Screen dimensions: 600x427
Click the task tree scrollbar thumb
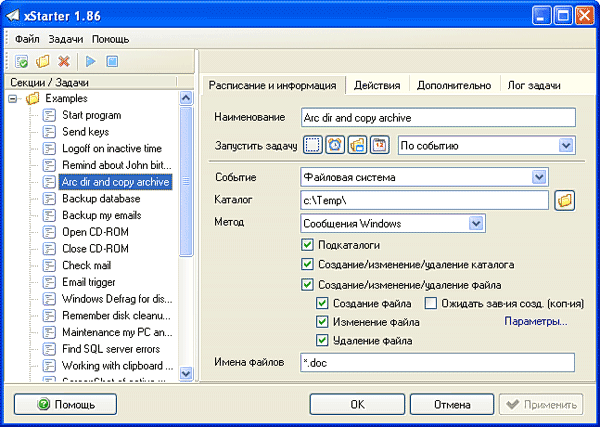point(186,181)
